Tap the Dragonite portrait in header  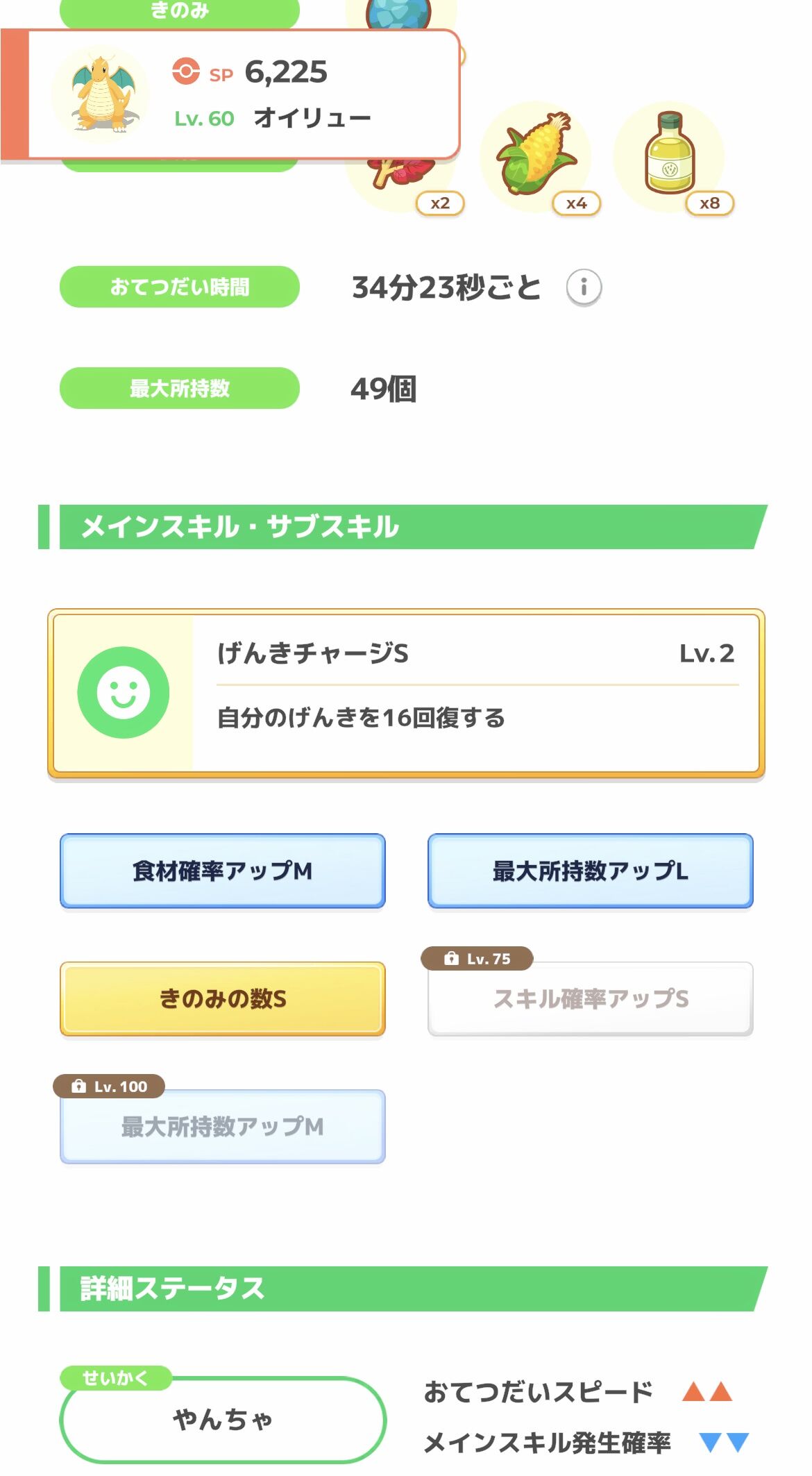tap(102, 94)
